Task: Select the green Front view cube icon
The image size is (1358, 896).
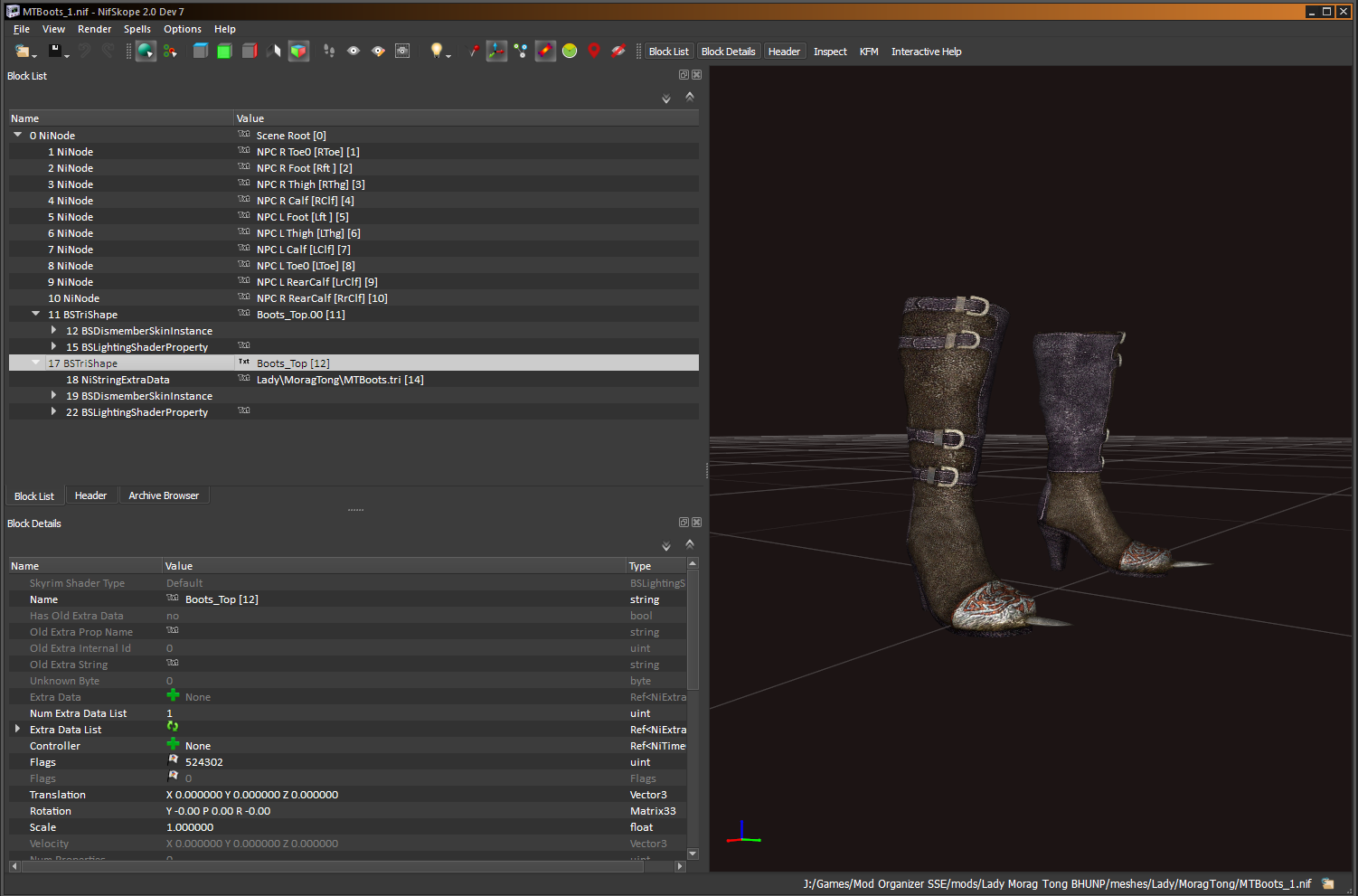Action: tap(224, 52)
